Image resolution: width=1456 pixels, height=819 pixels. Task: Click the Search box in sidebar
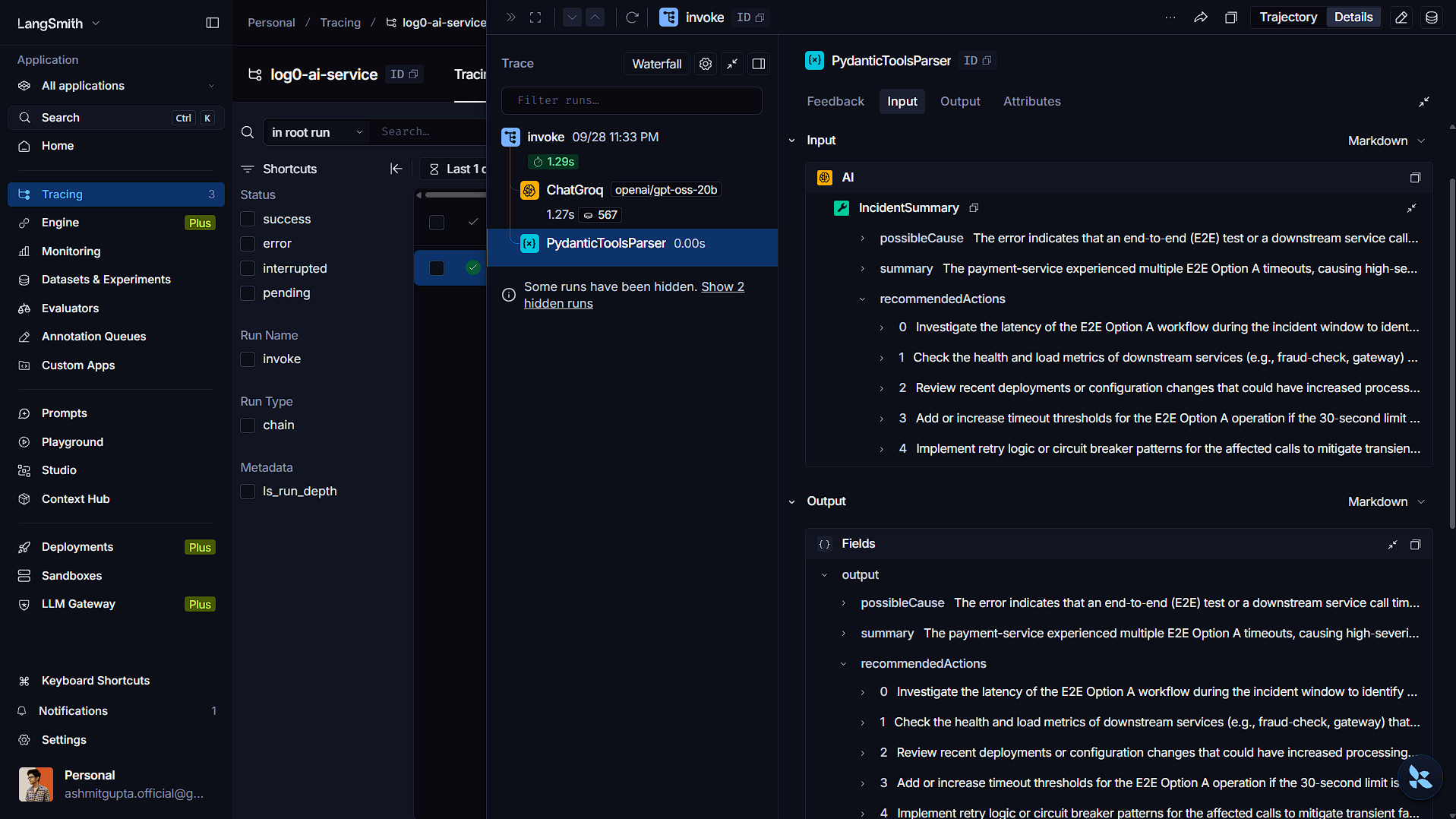(x=115, y=118)
